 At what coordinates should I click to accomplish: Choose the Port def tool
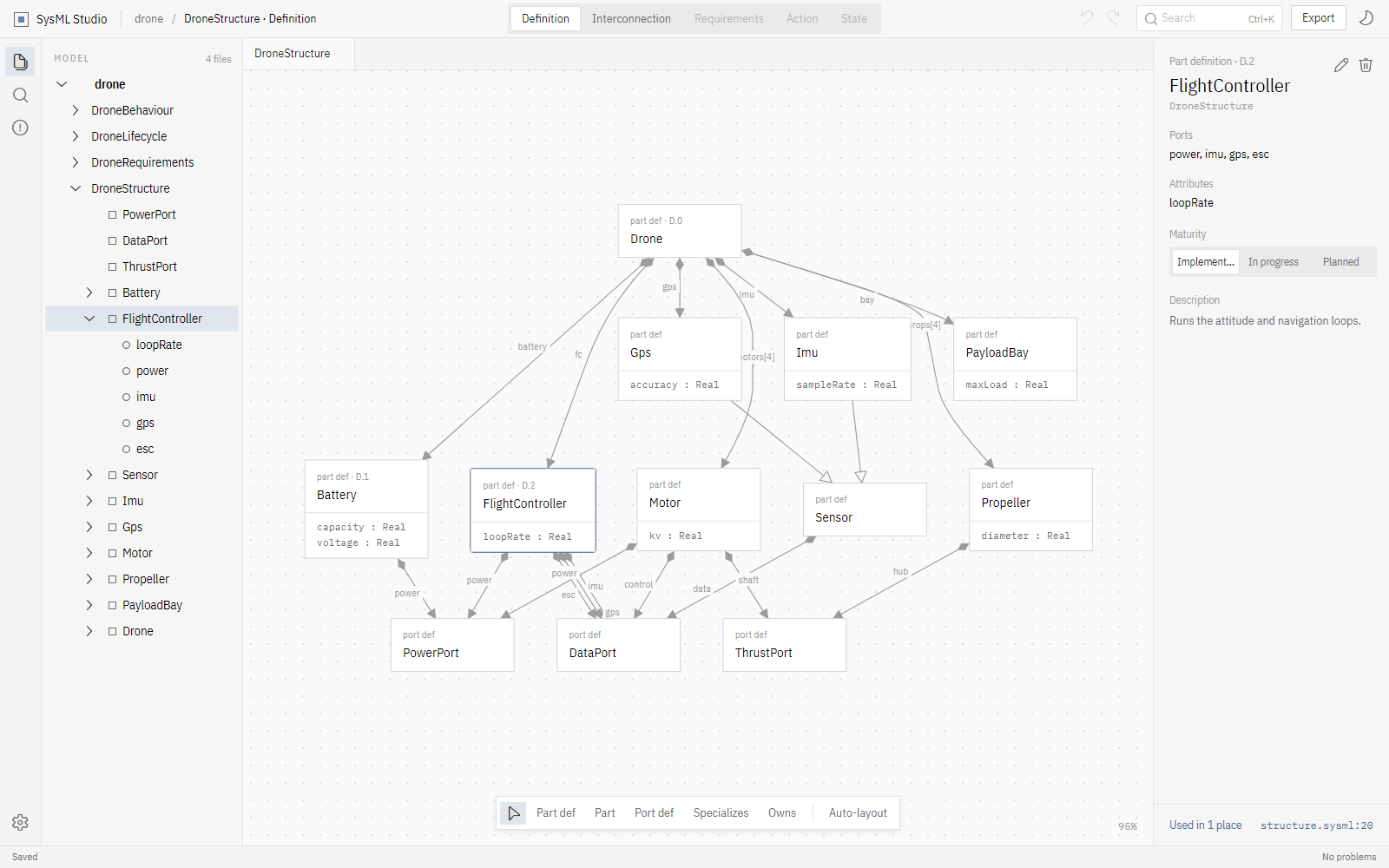coord(654,813)
